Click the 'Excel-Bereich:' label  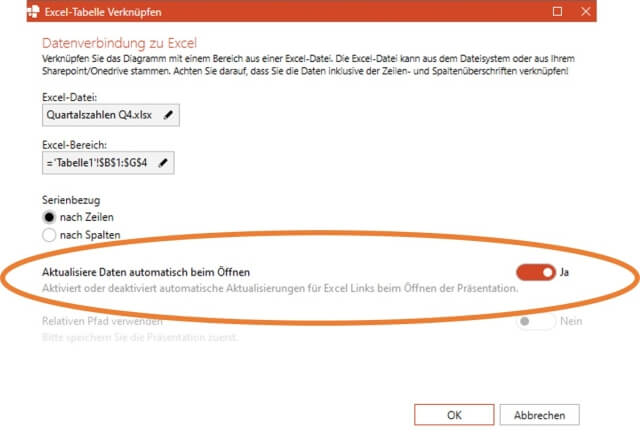pos(76,144)
